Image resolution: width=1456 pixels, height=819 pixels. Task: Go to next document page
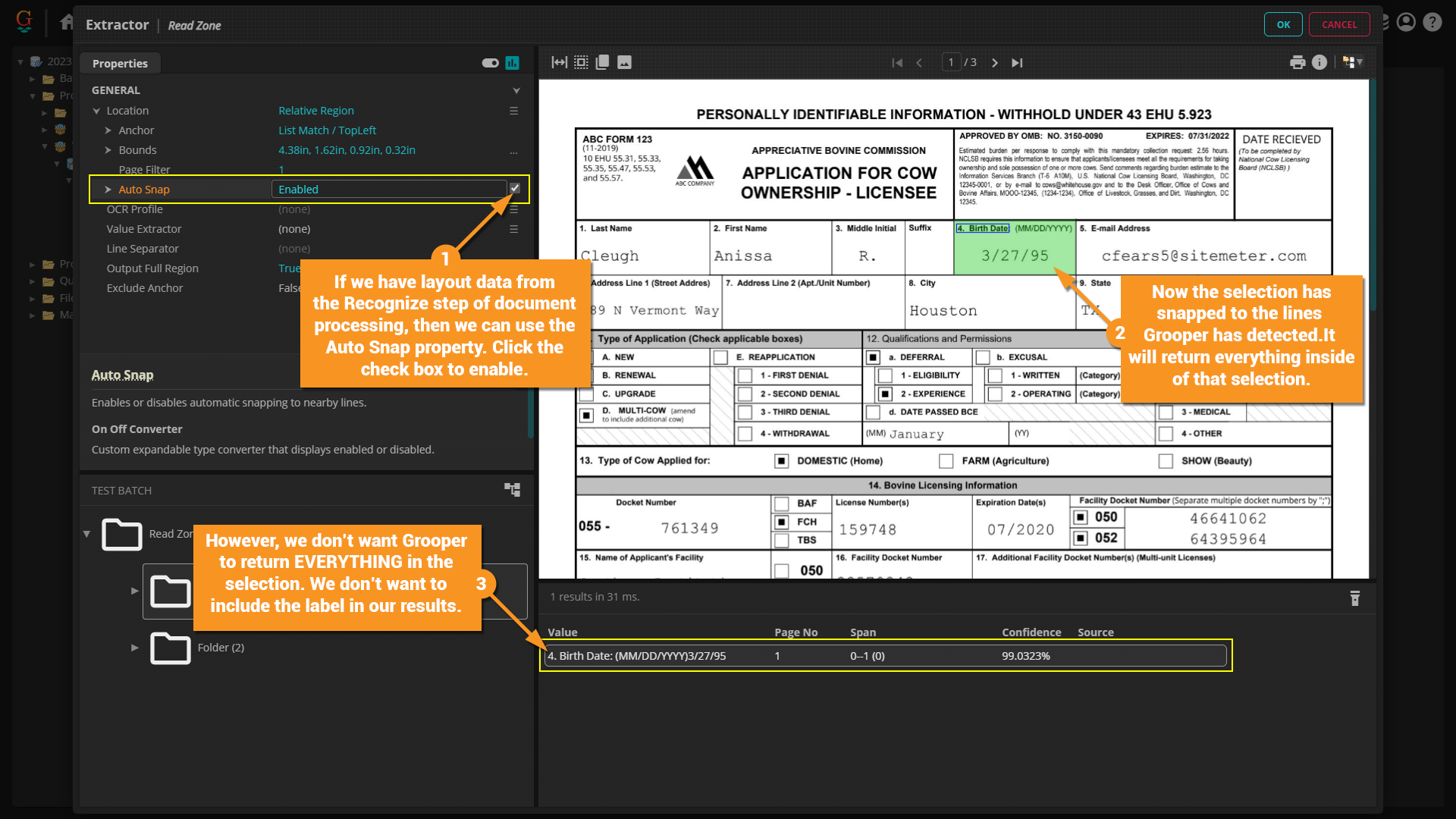[995, 62]
